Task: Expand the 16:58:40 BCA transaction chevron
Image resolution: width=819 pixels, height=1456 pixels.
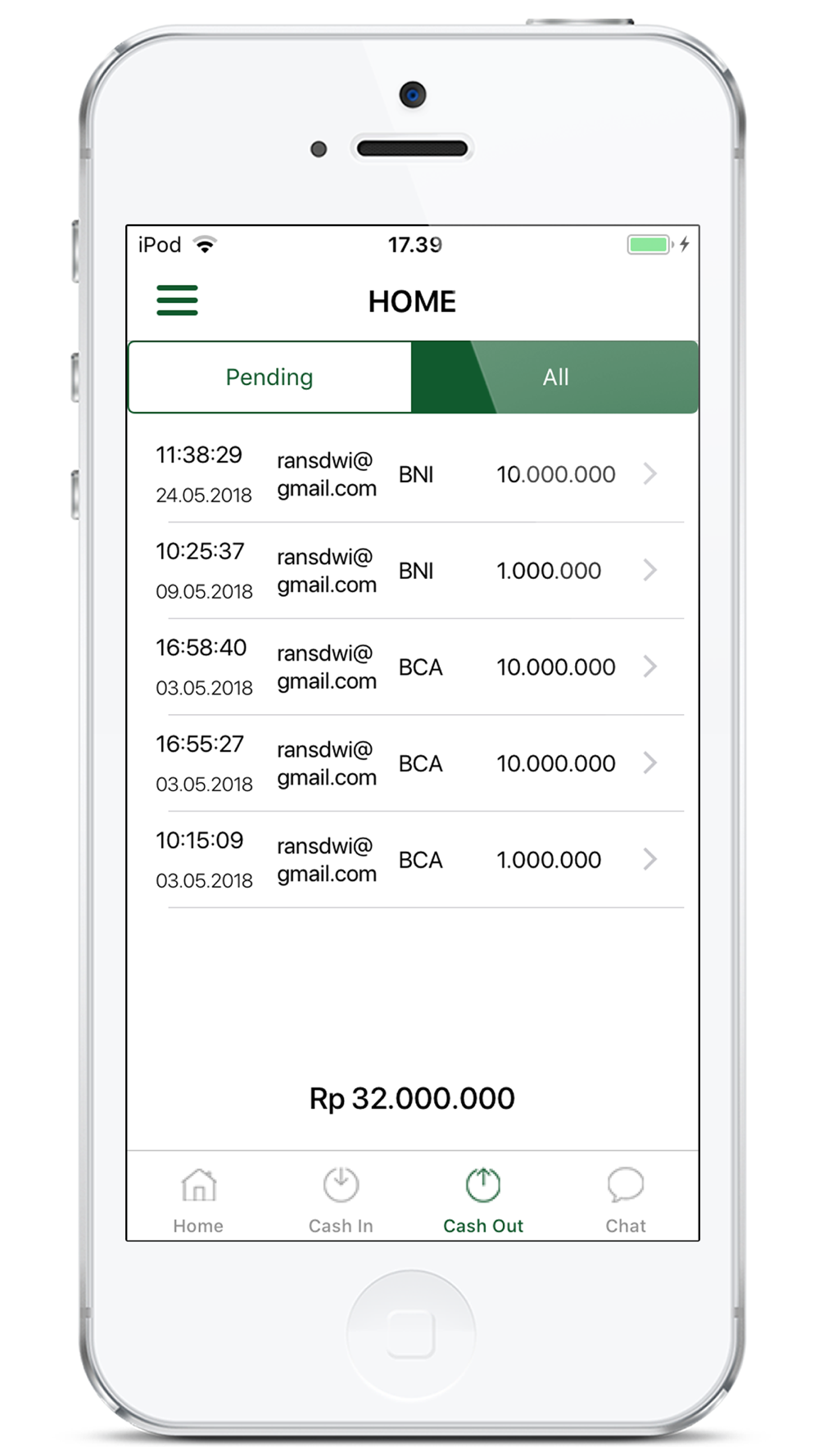Action: click(650, 667)
